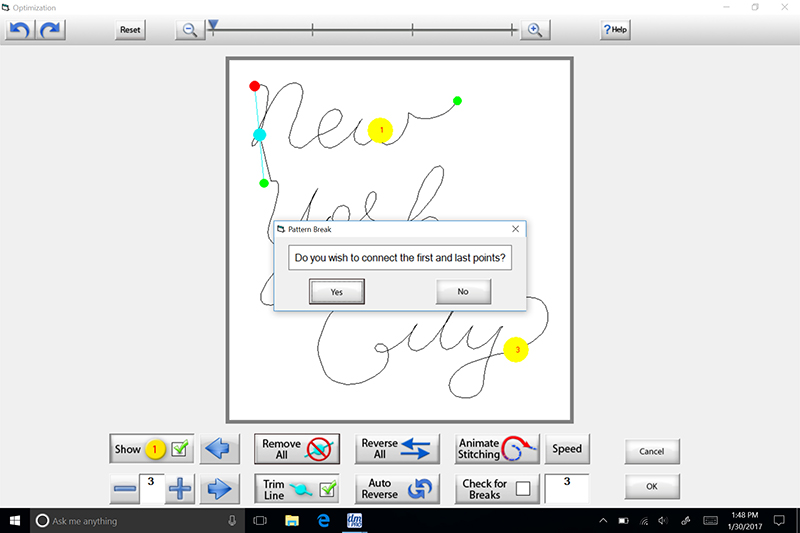Click Yes in Pattern Break dialog
This screenshot has width=800, height=533.
336,291
